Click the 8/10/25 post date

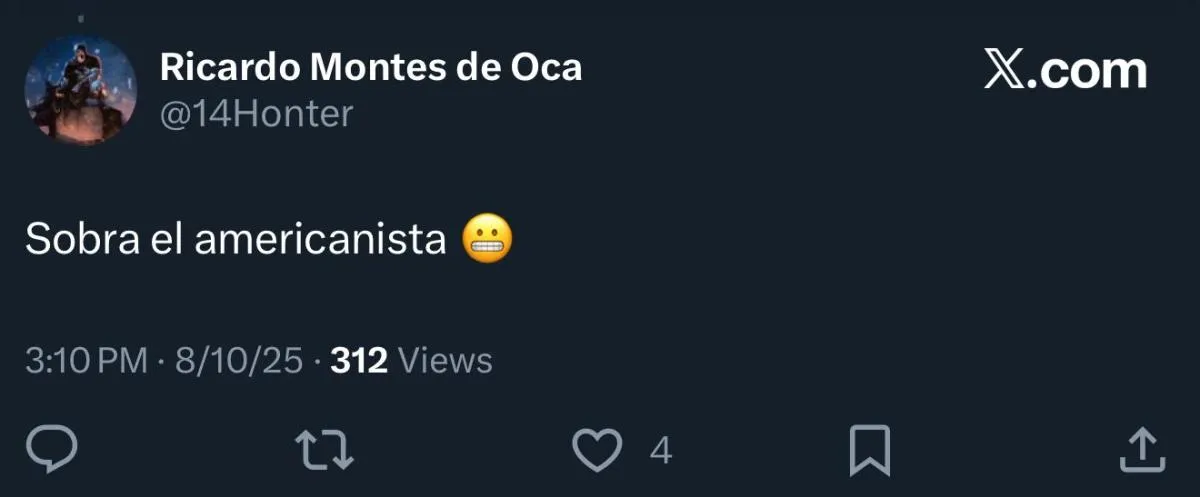pos(238,360)
